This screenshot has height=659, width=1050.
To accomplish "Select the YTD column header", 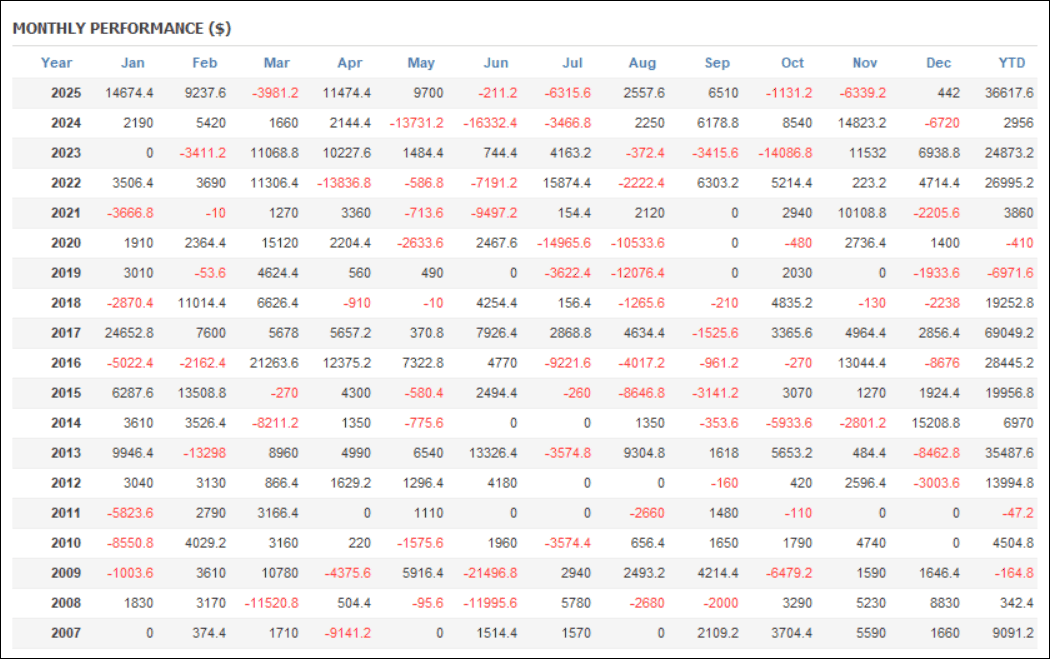I will click(x=1012, y=63).
